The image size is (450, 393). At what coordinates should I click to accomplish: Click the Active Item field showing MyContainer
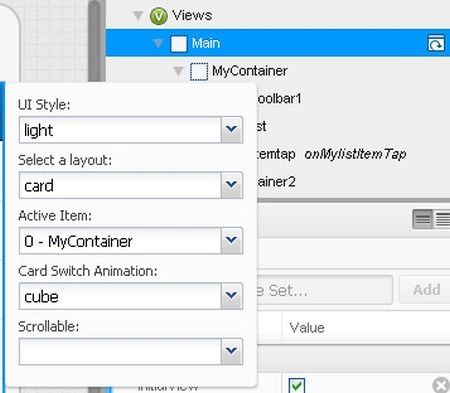pos(120,240)
